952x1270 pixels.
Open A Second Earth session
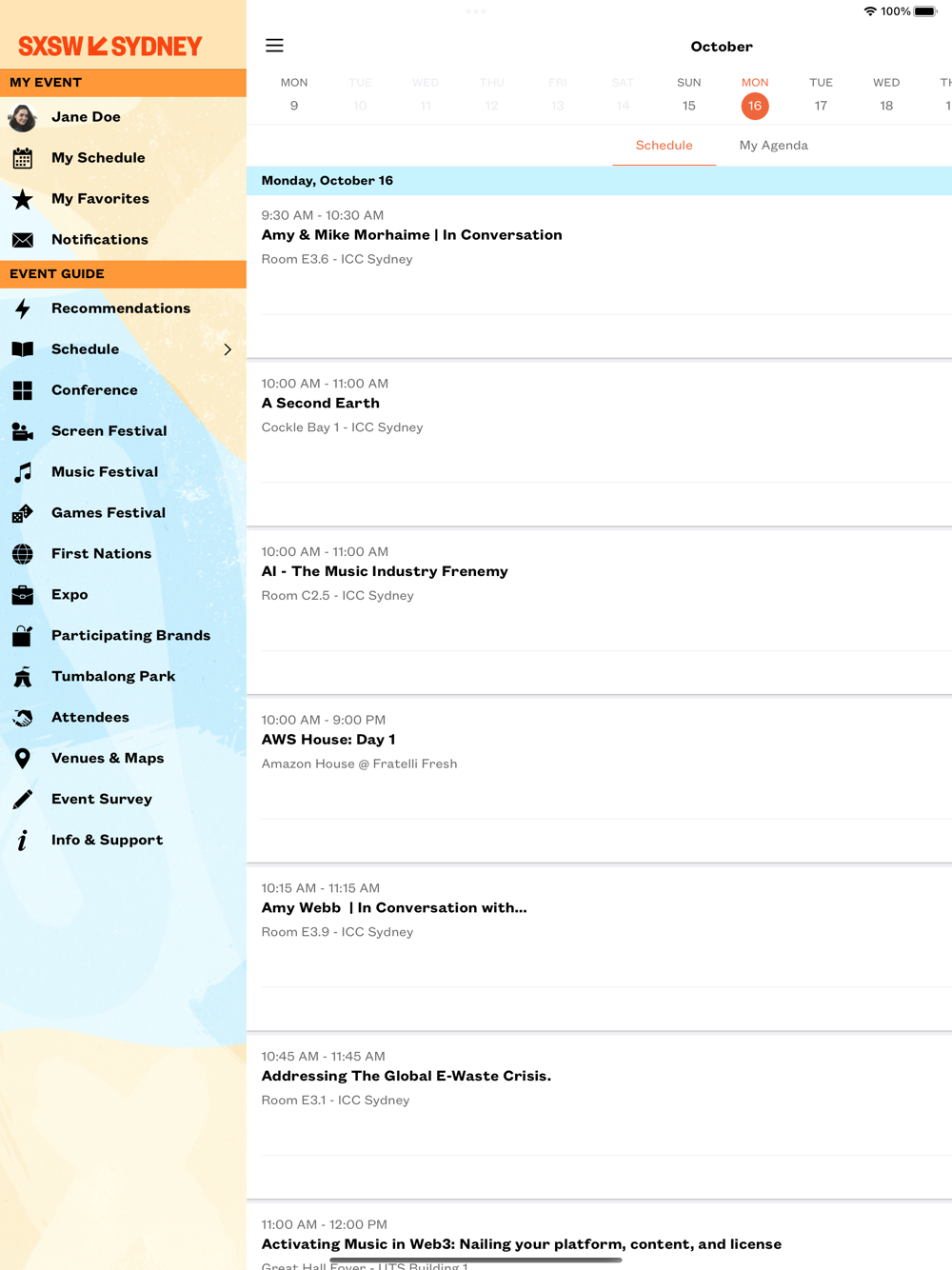click(x=599, y=445)
